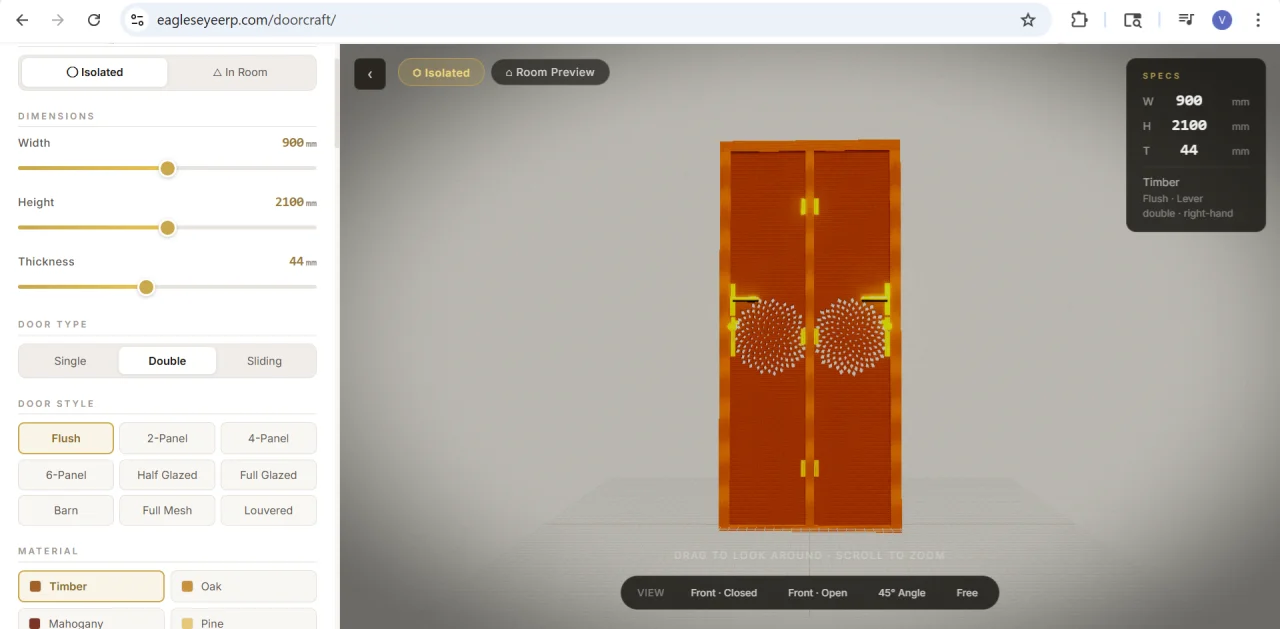Select the 6-Panel door style

[66, 475]
